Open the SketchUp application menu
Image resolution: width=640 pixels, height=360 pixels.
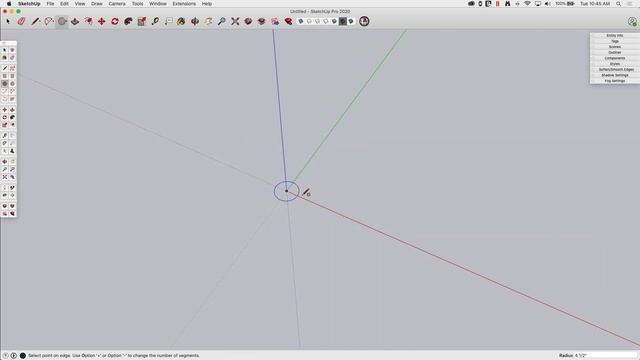click(29, 4)
